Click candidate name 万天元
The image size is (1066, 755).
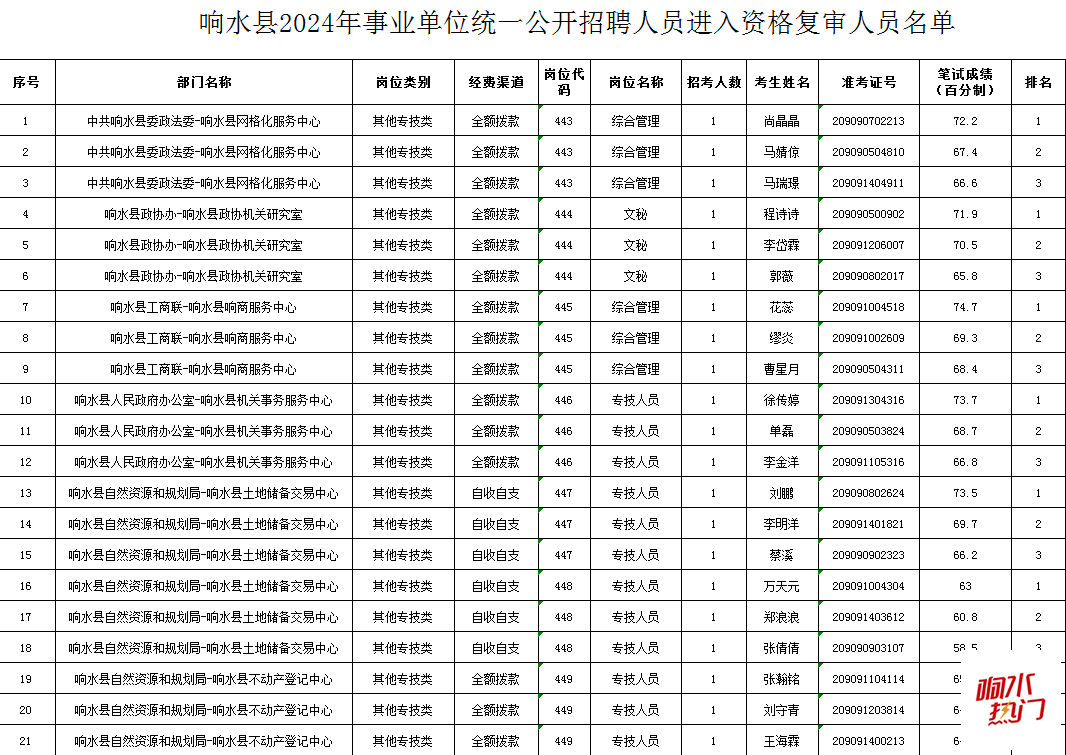(x=782, y=586)
